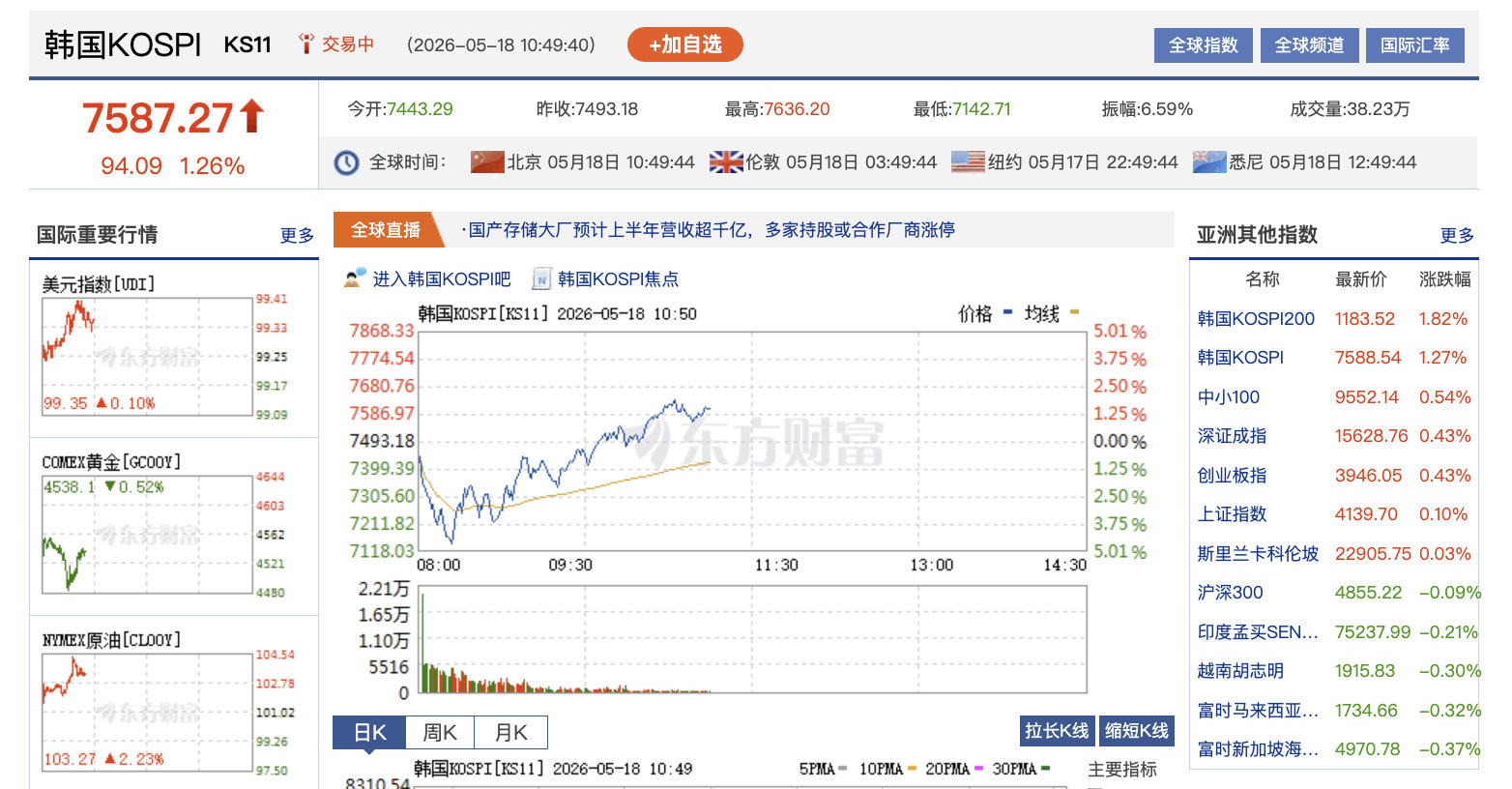Click the 10PMA legend marker
1512x789 pixels.
click(912, 769)
